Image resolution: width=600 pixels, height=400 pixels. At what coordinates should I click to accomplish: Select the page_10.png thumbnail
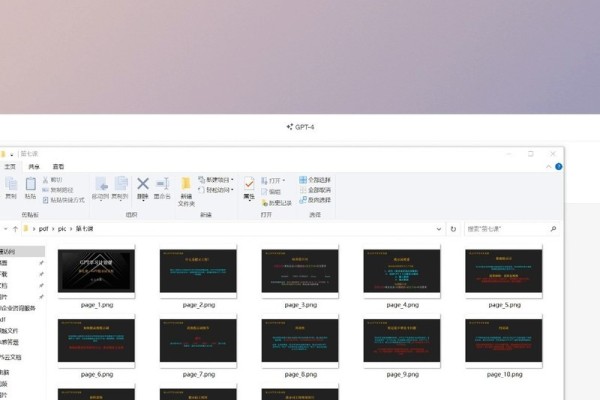[504, 341]
